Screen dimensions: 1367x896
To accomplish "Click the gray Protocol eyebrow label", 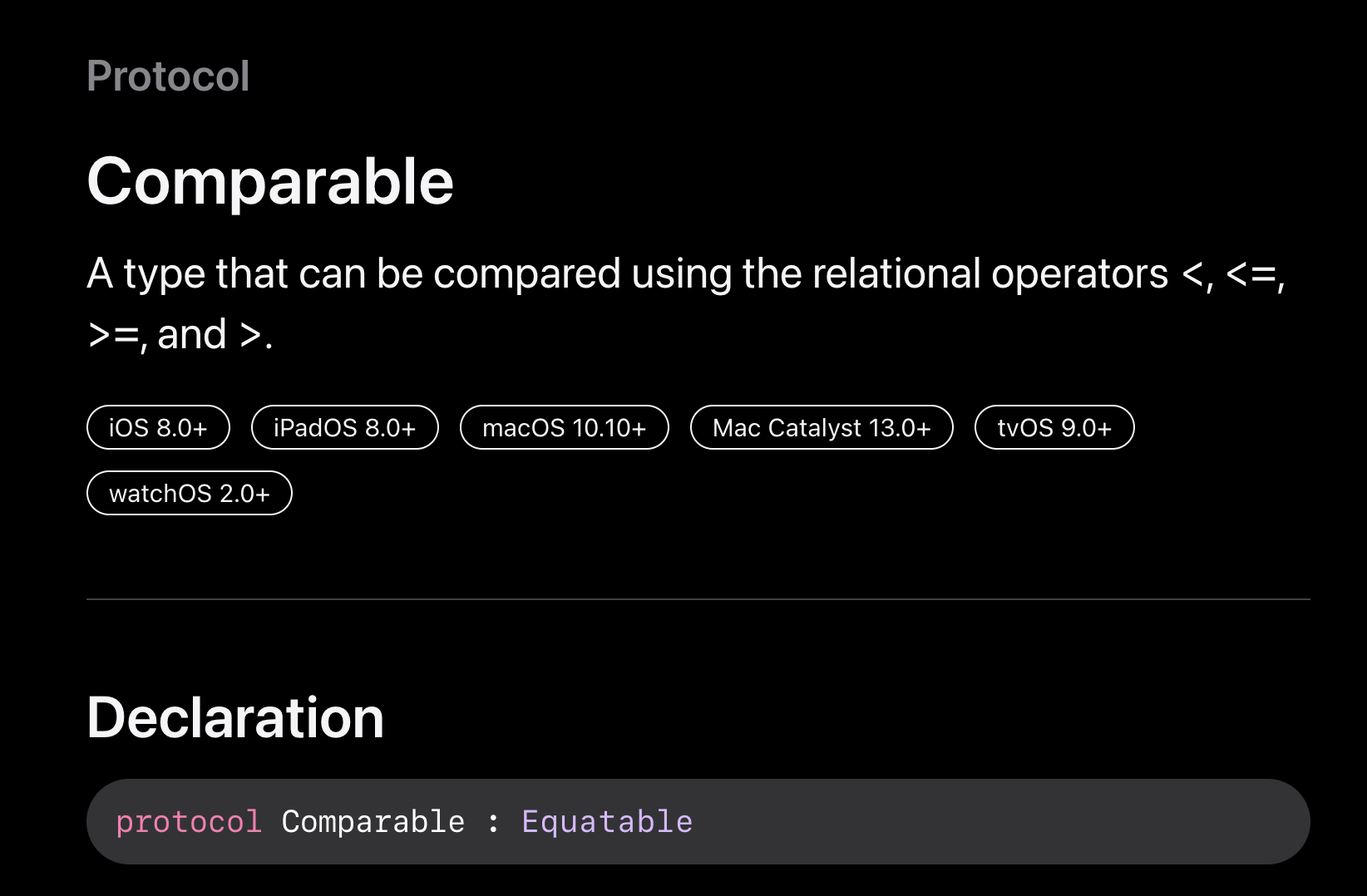I will (168, 76).
